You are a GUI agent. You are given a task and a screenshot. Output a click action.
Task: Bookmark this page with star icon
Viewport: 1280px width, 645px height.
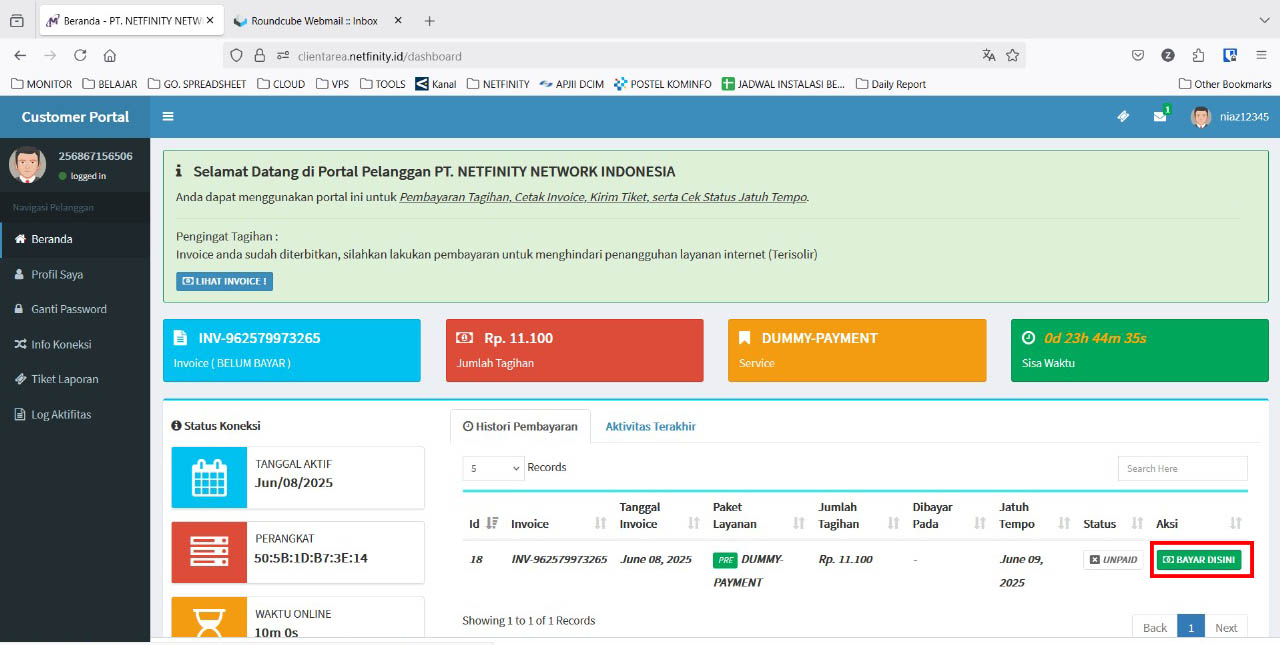pyautogui.click(x=1012, y=56)
